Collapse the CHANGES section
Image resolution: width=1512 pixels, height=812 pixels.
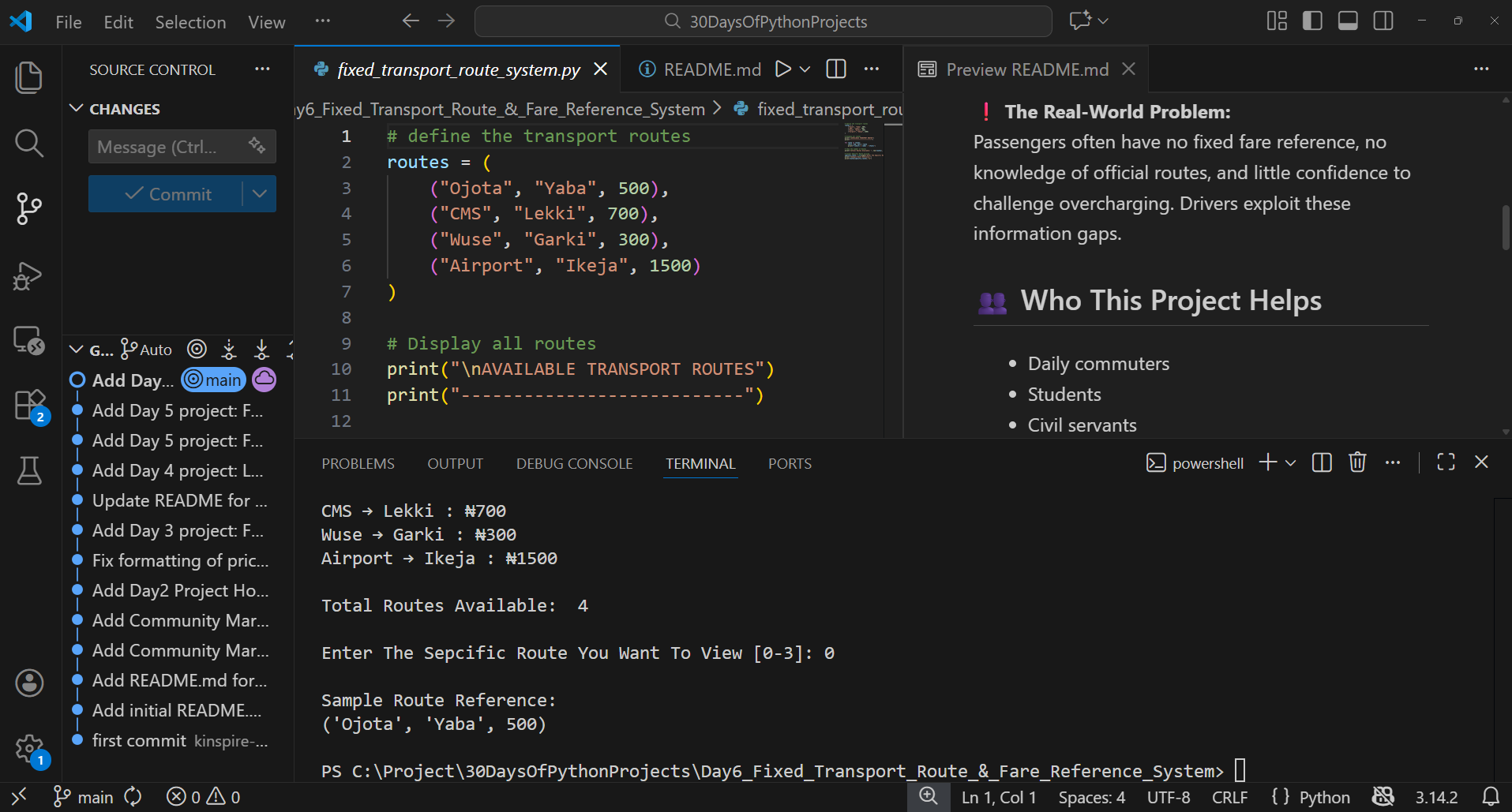77,109
